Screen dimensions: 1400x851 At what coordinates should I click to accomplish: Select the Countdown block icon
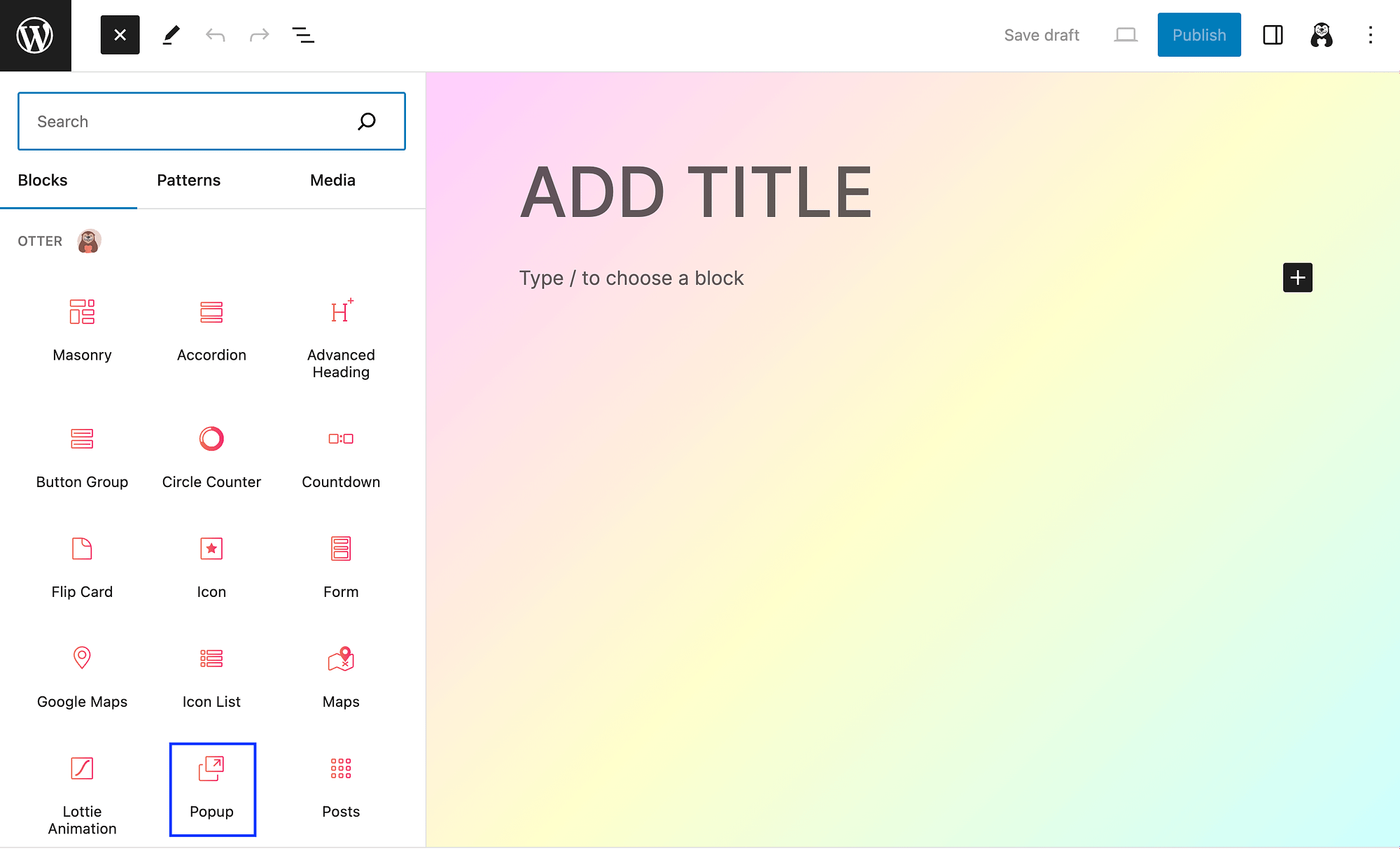[x=341, y=437]
